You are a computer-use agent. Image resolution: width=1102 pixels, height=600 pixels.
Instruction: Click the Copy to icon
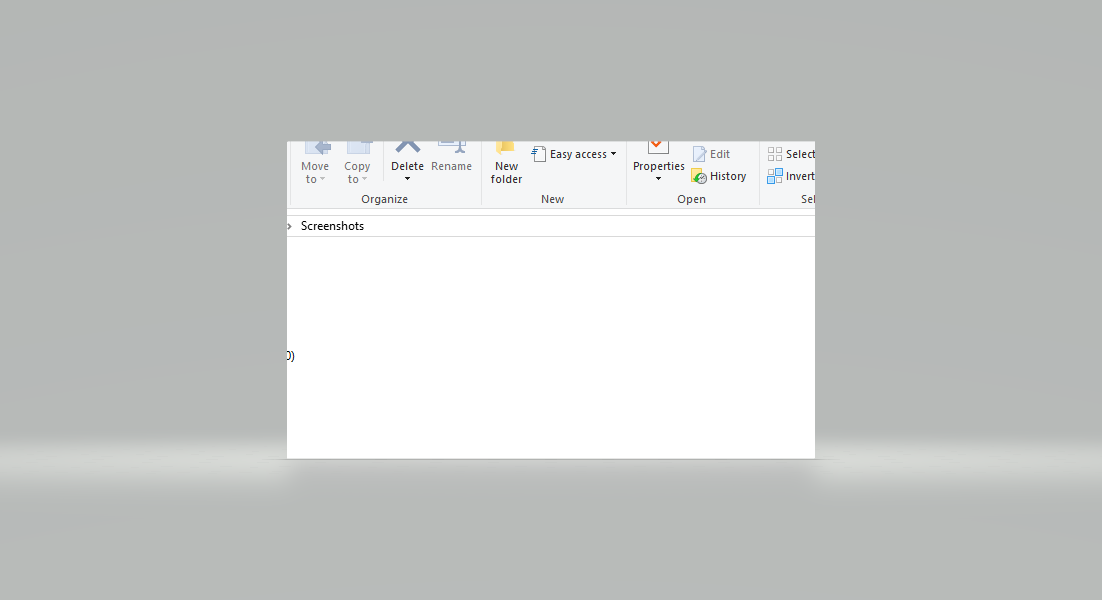358,147
